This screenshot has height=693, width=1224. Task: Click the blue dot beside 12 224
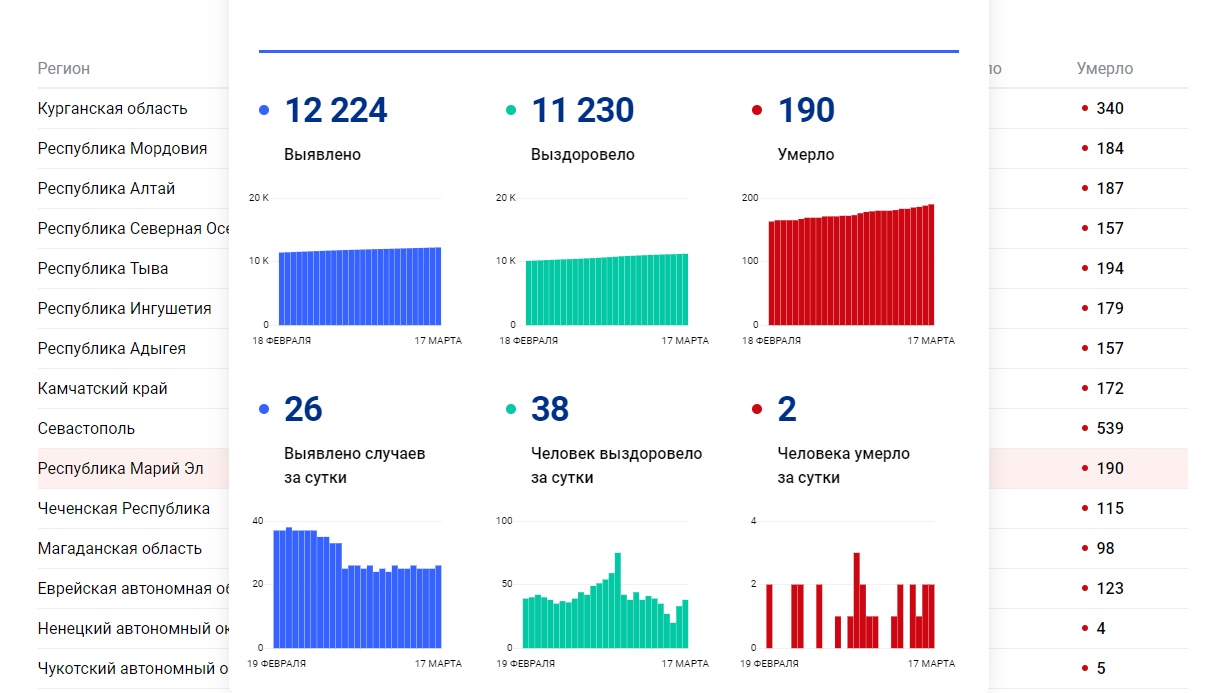[x=264, y=111]
